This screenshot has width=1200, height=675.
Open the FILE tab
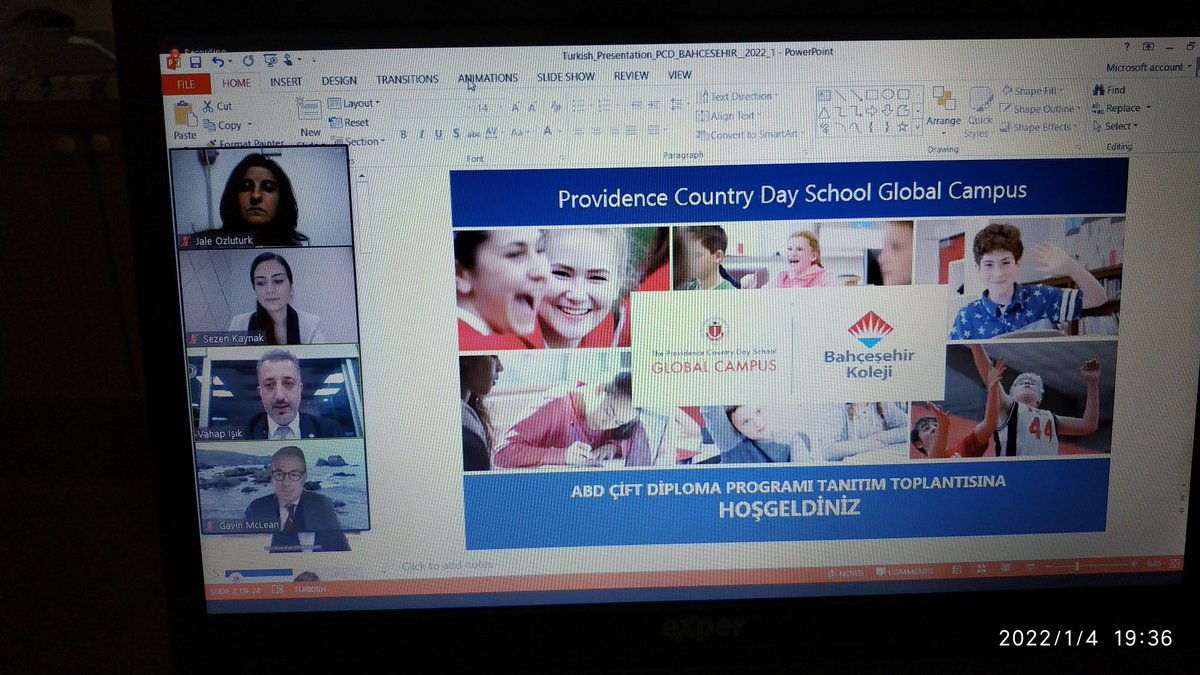click(186, 85)
